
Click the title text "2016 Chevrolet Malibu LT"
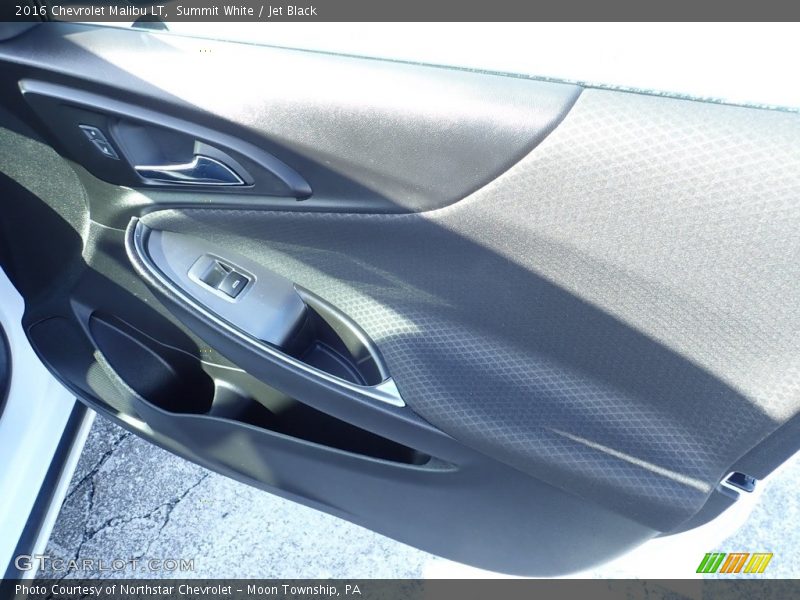(x=91, y=11)
